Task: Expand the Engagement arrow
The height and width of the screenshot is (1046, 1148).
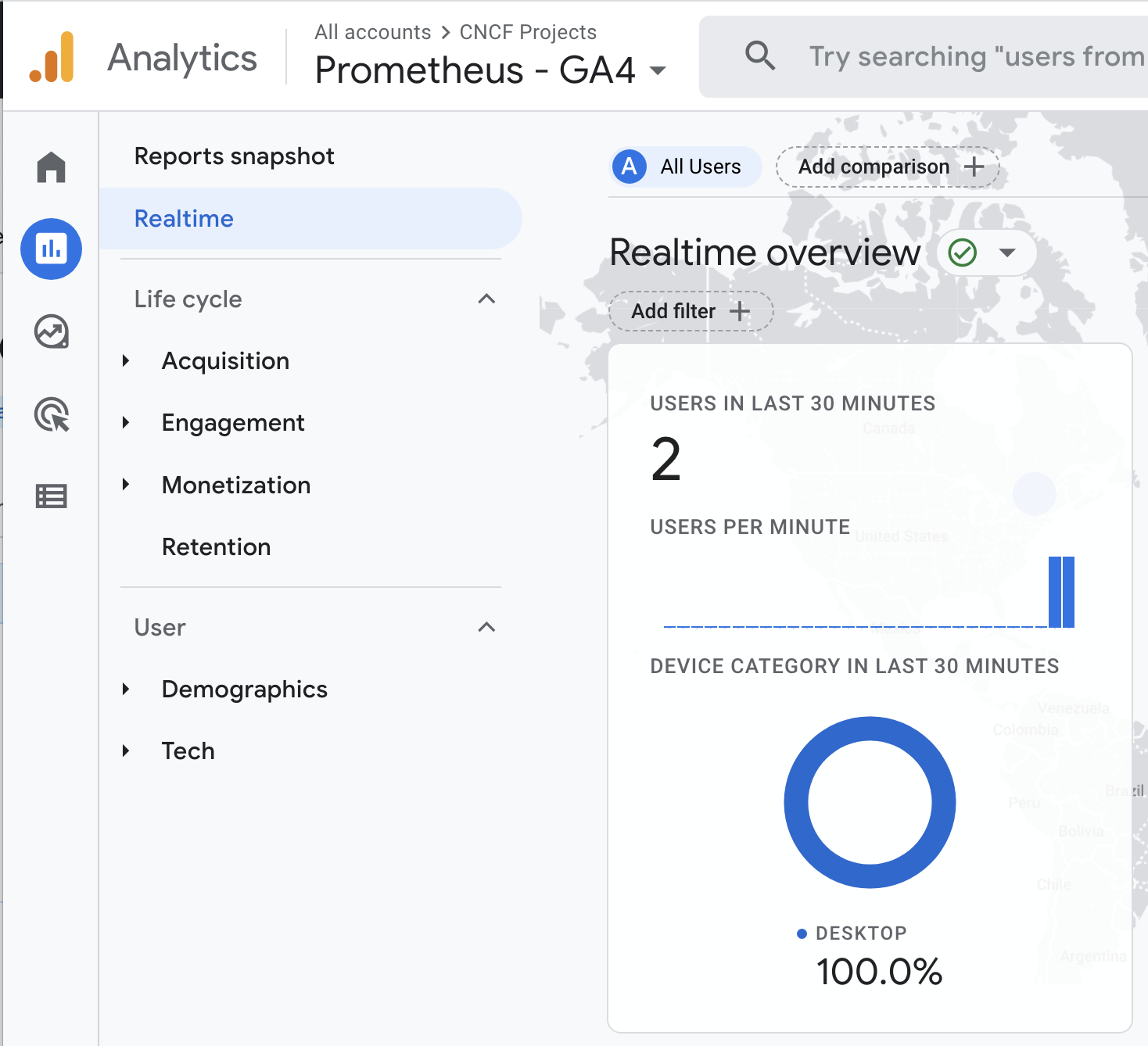Action: pos(126,423)
